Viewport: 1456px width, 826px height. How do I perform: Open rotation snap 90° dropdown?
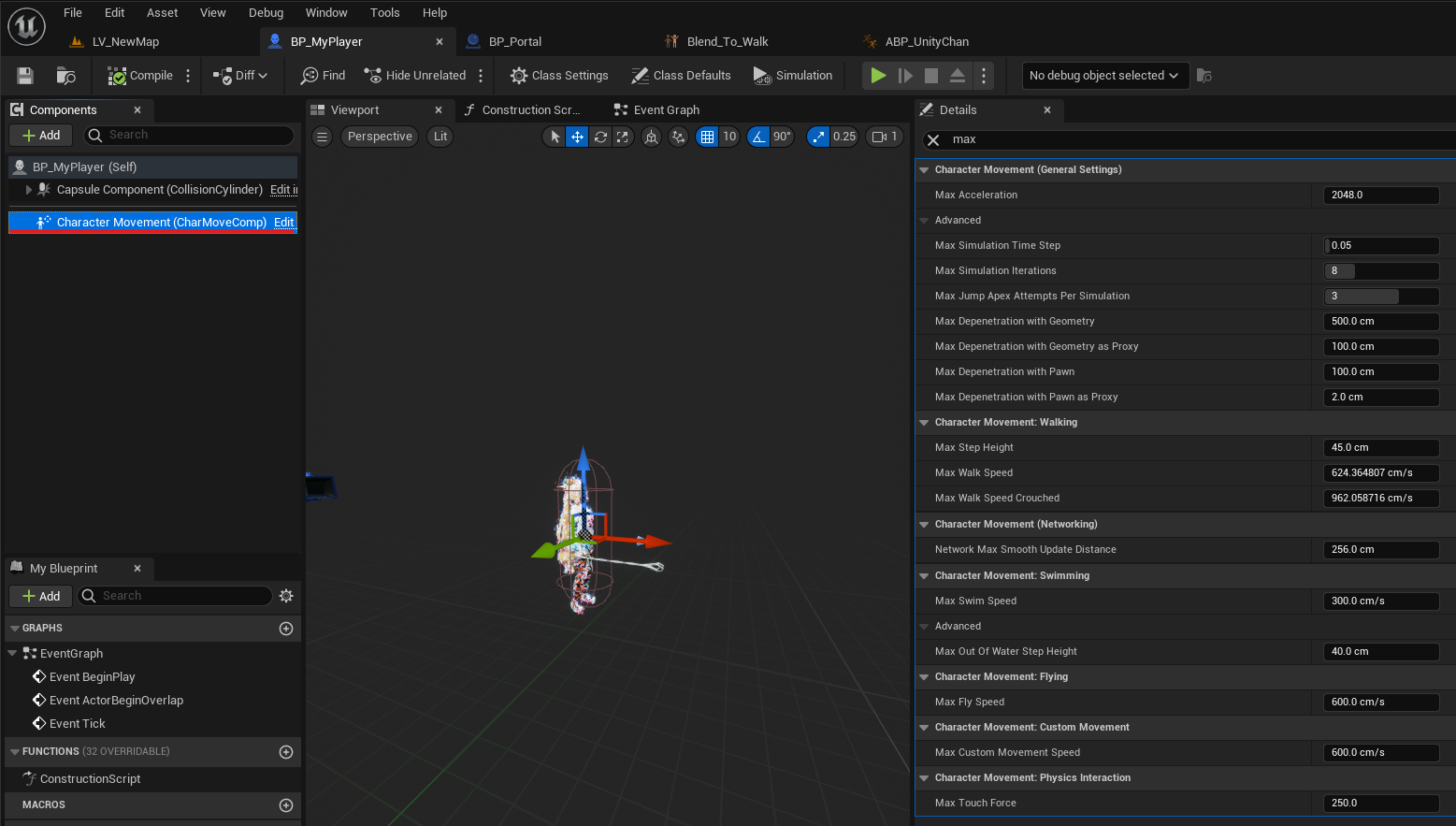783,137
